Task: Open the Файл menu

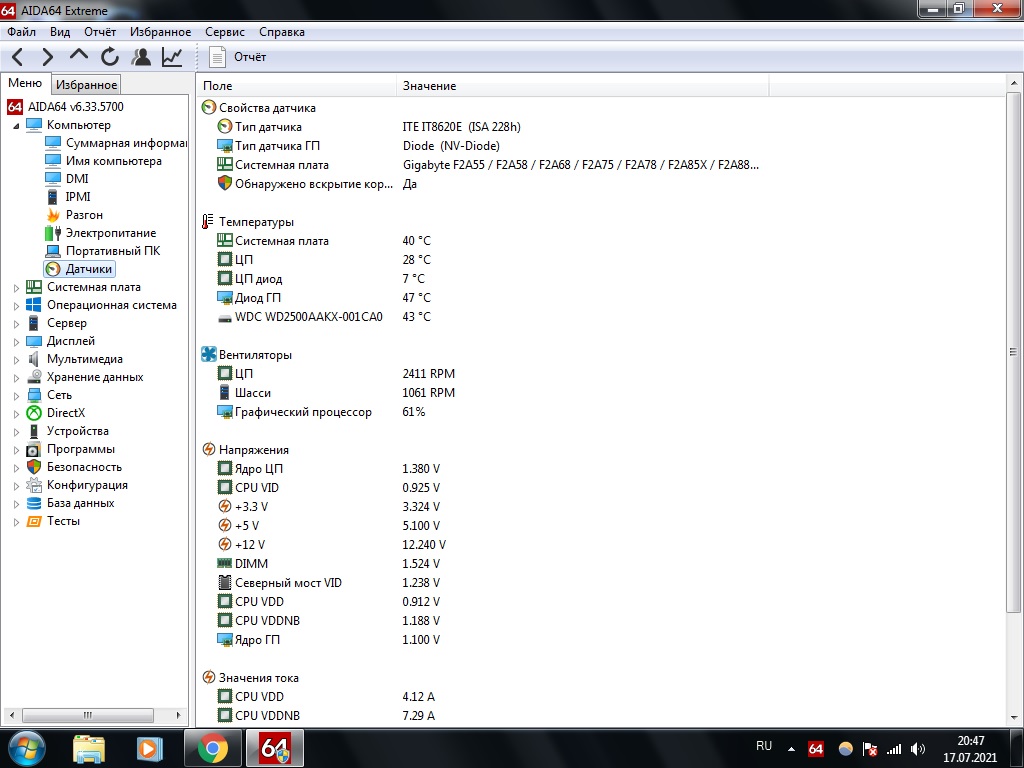Action: tap(22, 32)
